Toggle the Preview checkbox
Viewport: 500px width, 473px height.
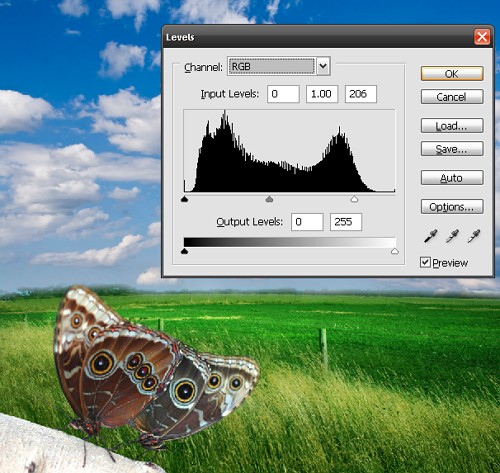tap(425, 262)
